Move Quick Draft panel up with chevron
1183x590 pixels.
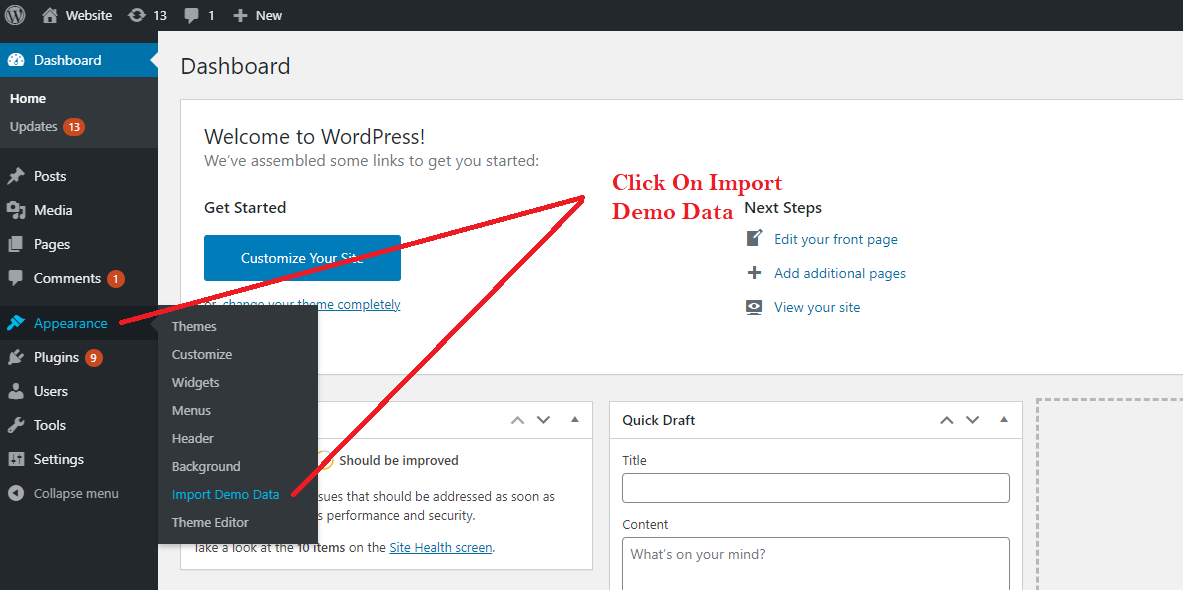(x=947, y=420)
